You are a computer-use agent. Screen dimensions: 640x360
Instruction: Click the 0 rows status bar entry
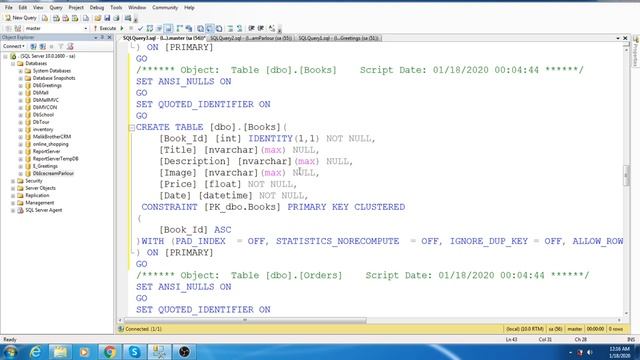[x=616, y=329]
